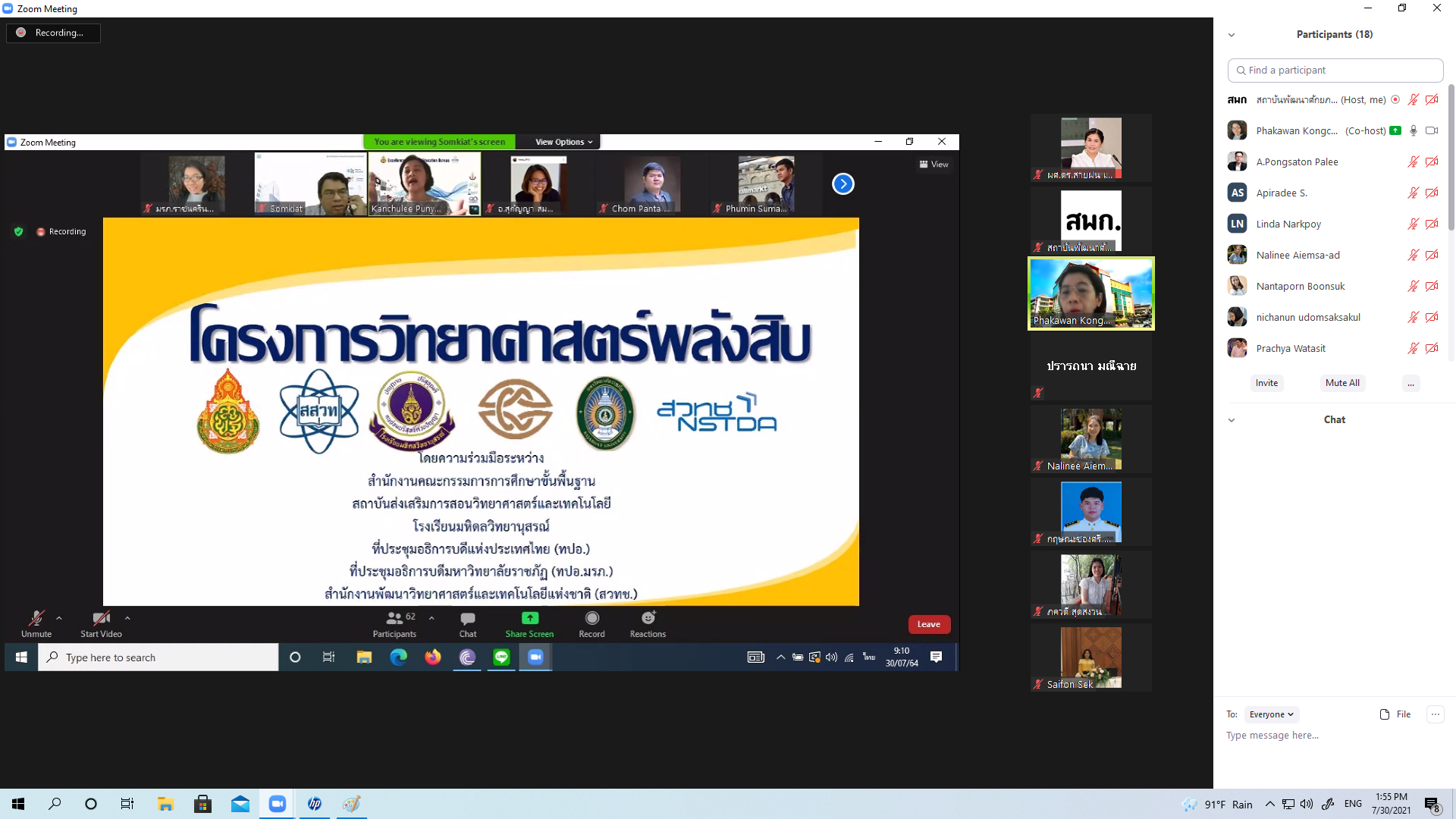Screen dimensions: 1456x819
Task: Click the File attachment icon in chat
Action: click(1395, 714)
